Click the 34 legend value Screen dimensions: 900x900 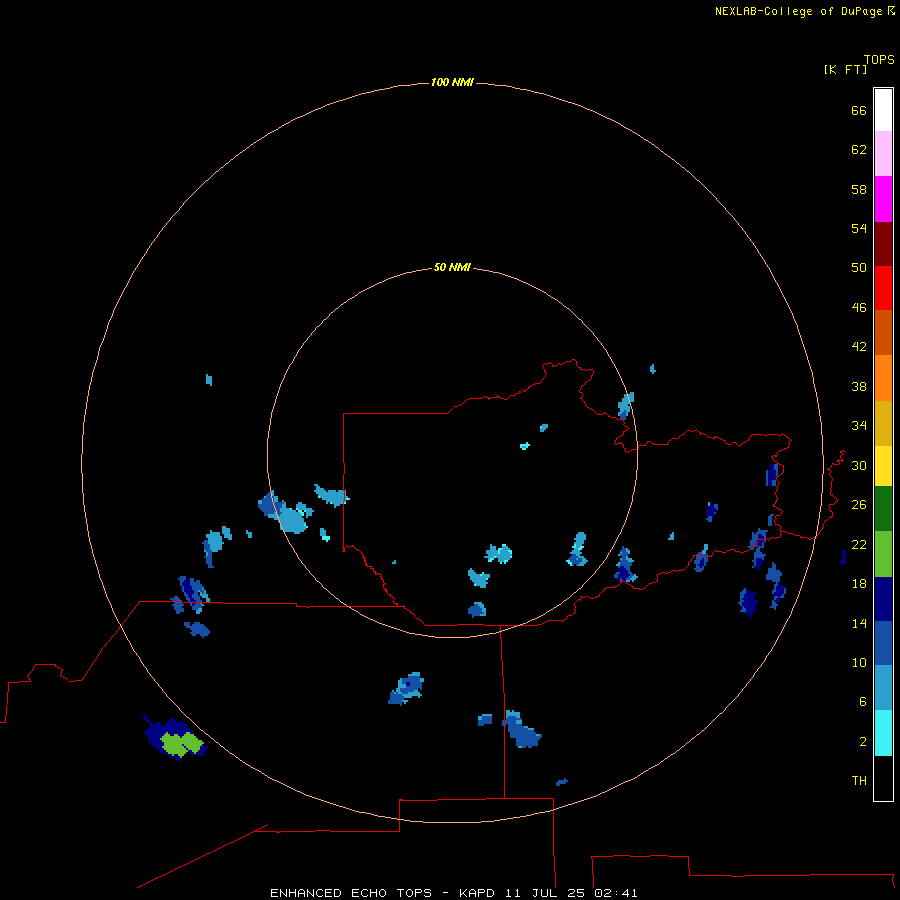pos(859,425)
